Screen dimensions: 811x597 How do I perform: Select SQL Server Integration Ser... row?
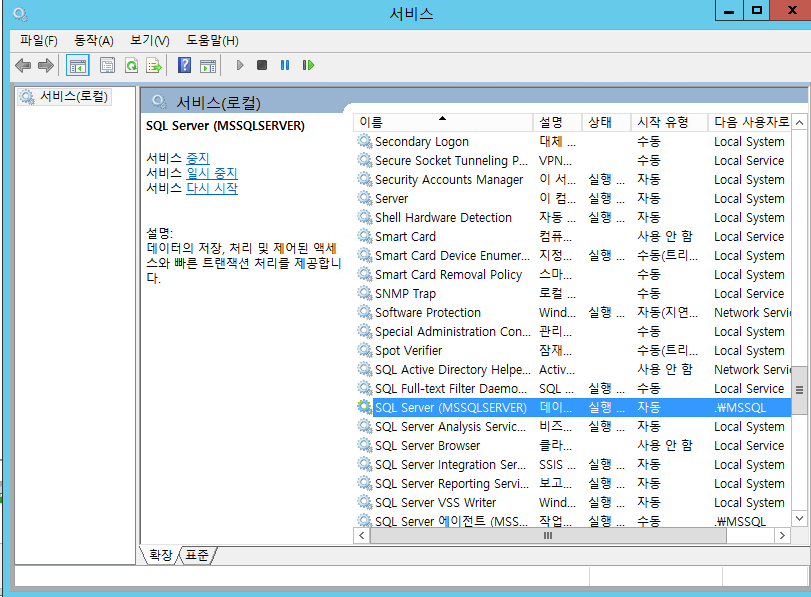(573, 465)
